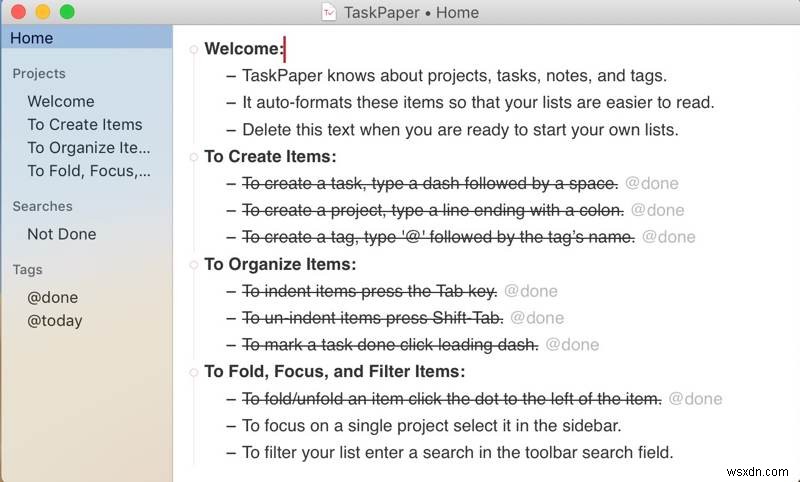Viewport: 800px width, 482px height.
Task: Run the Not Done saved search
Action: pos(62,234)
